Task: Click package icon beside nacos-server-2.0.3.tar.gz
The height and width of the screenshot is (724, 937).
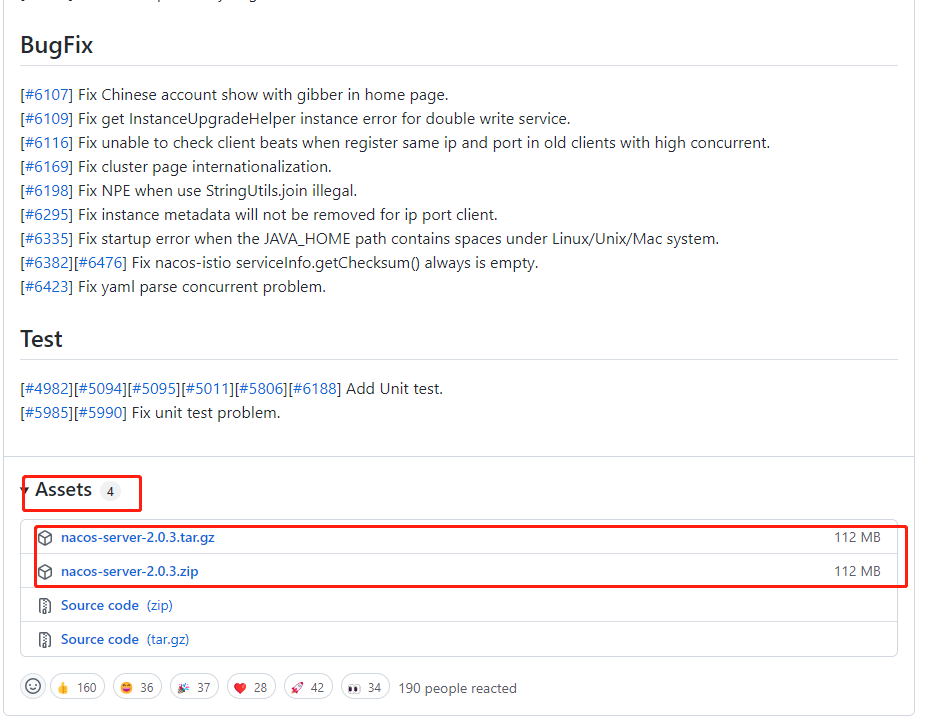Action: pos(45,538)
